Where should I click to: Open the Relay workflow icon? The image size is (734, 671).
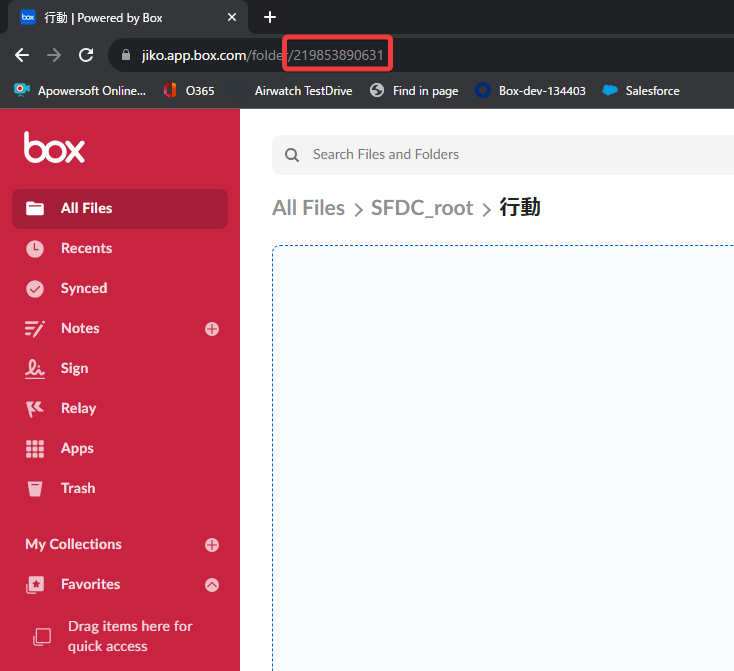pyautogui.click(x=35, y=408)
